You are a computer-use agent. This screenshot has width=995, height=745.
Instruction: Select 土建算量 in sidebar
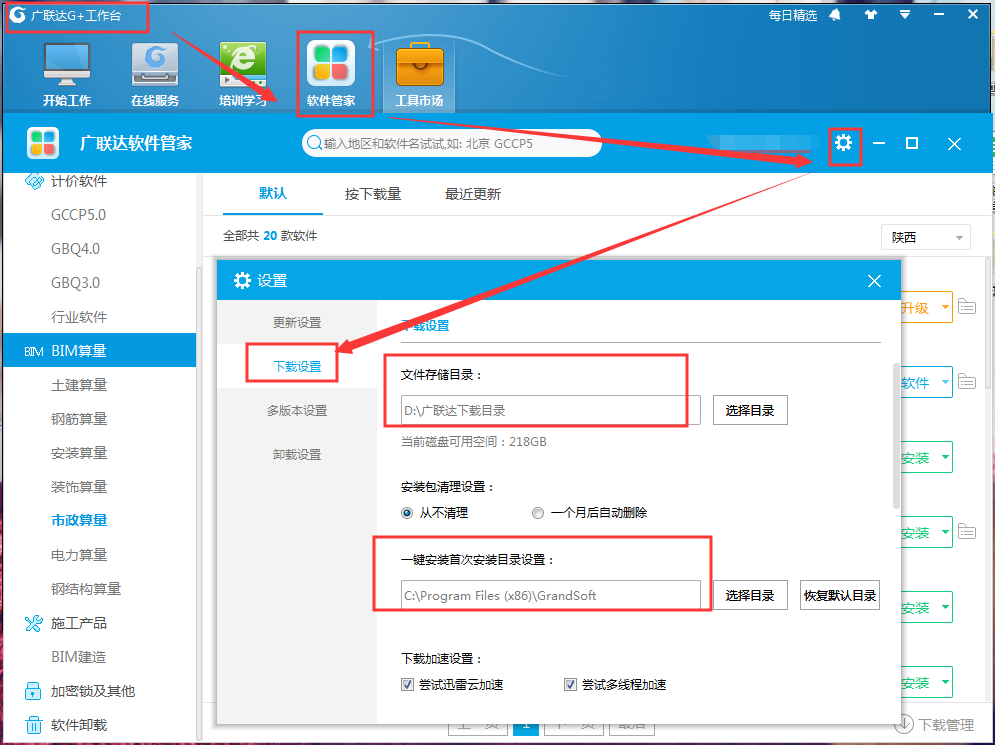coord(79,385)
